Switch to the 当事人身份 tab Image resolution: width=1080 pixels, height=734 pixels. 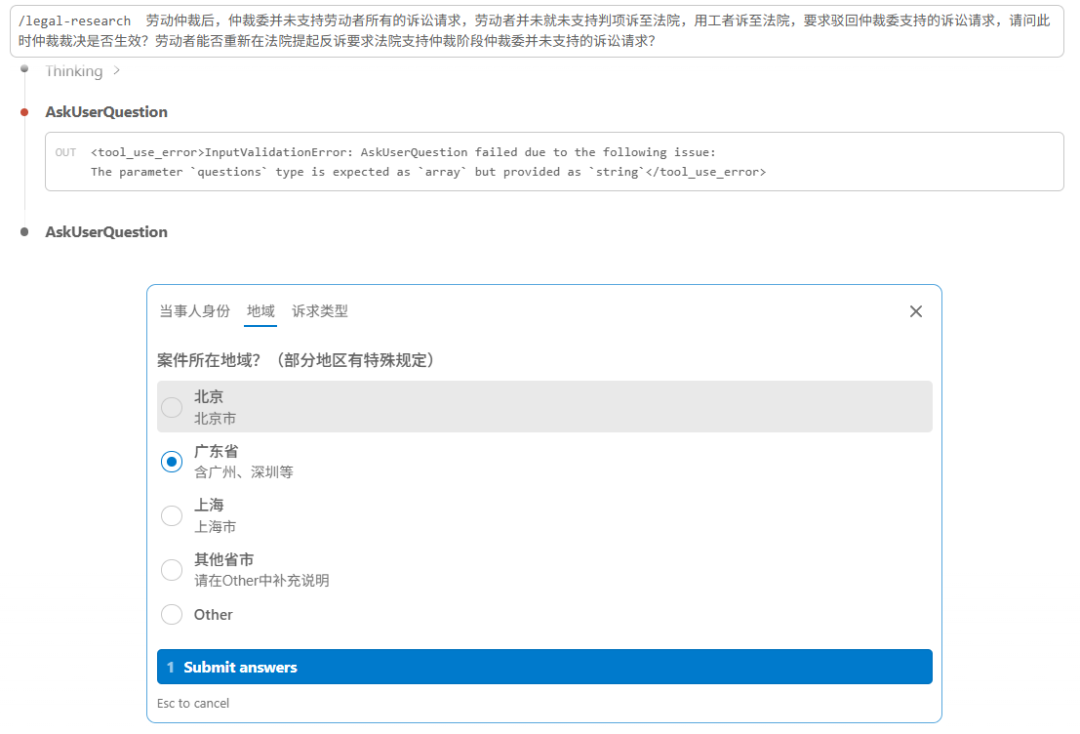coord(195,311)
